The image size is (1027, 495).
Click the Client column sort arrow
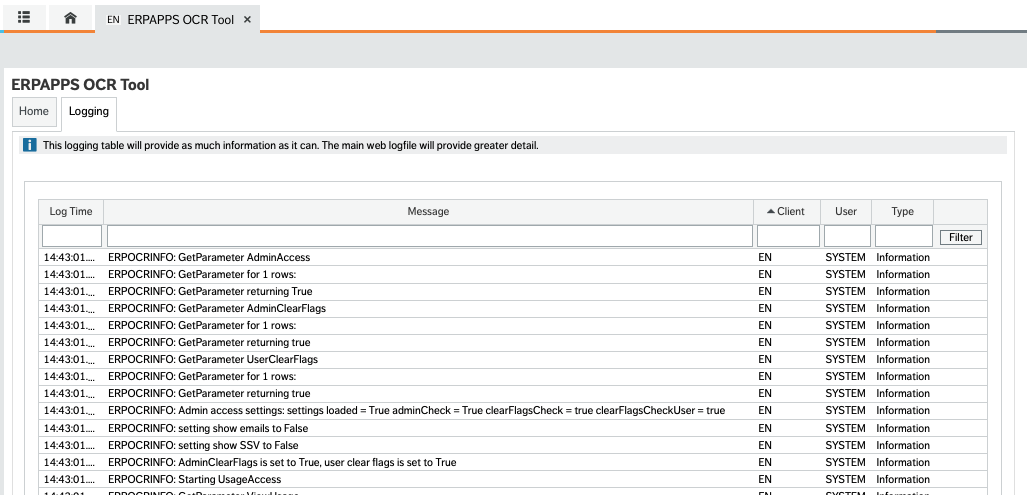pyautogui.click(x=770, y=211)
